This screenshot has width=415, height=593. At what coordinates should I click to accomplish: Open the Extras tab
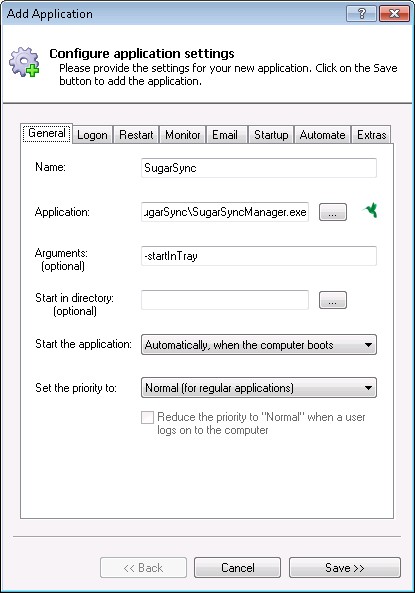(x=371, y=135)
